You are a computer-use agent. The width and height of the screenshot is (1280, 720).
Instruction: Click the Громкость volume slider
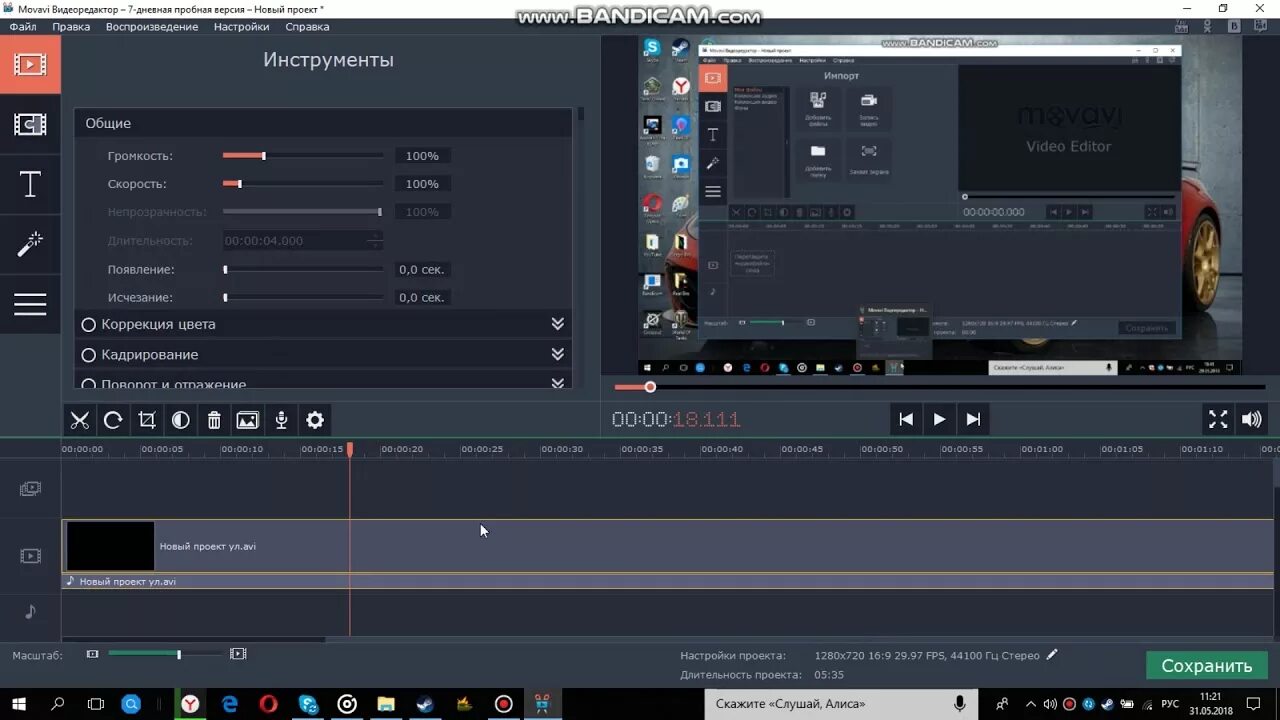coord(303,156)
